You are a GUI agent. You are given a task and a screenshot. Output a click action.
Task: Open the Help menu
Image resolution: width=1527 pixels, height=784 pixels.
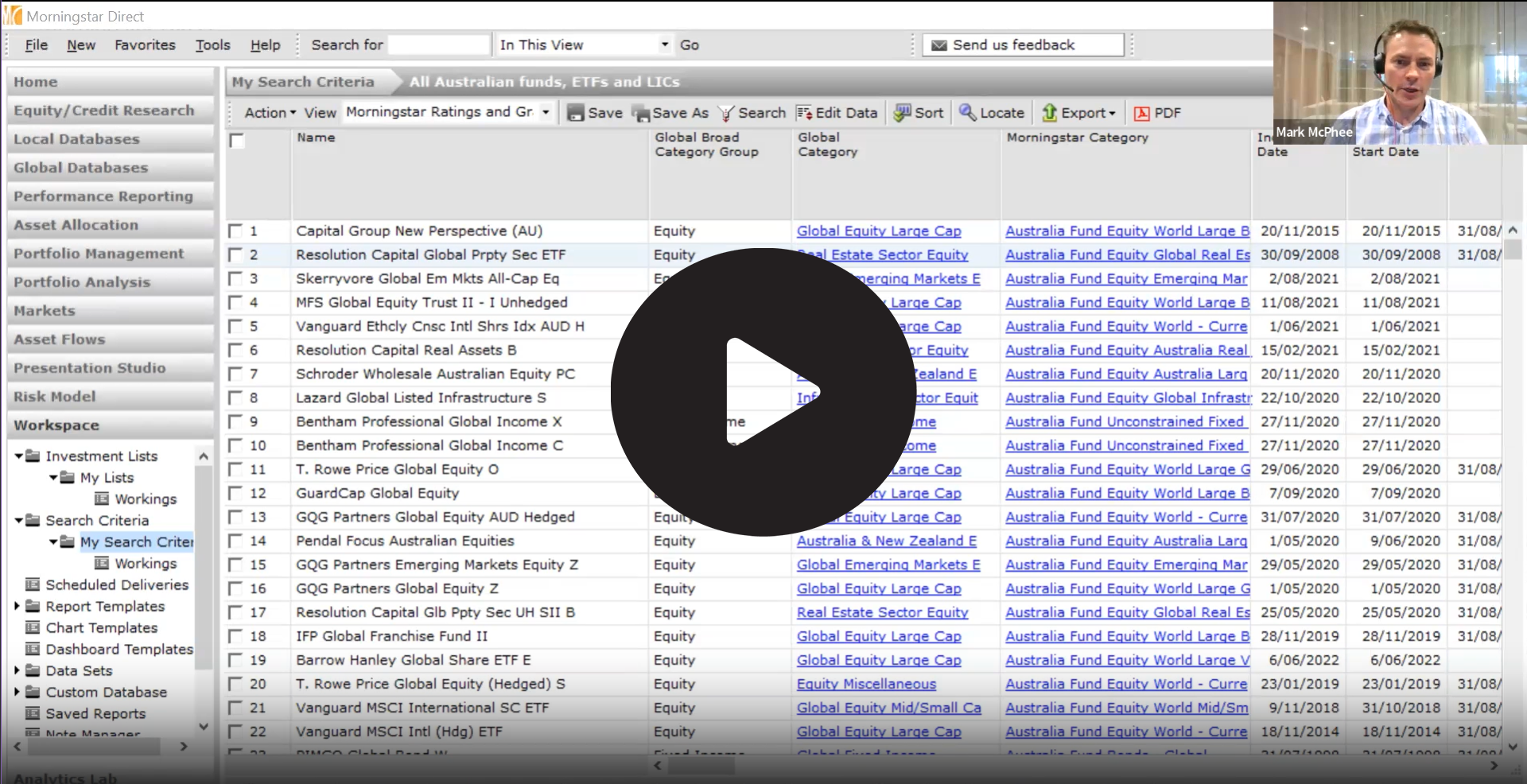click(x=265, y=45)
